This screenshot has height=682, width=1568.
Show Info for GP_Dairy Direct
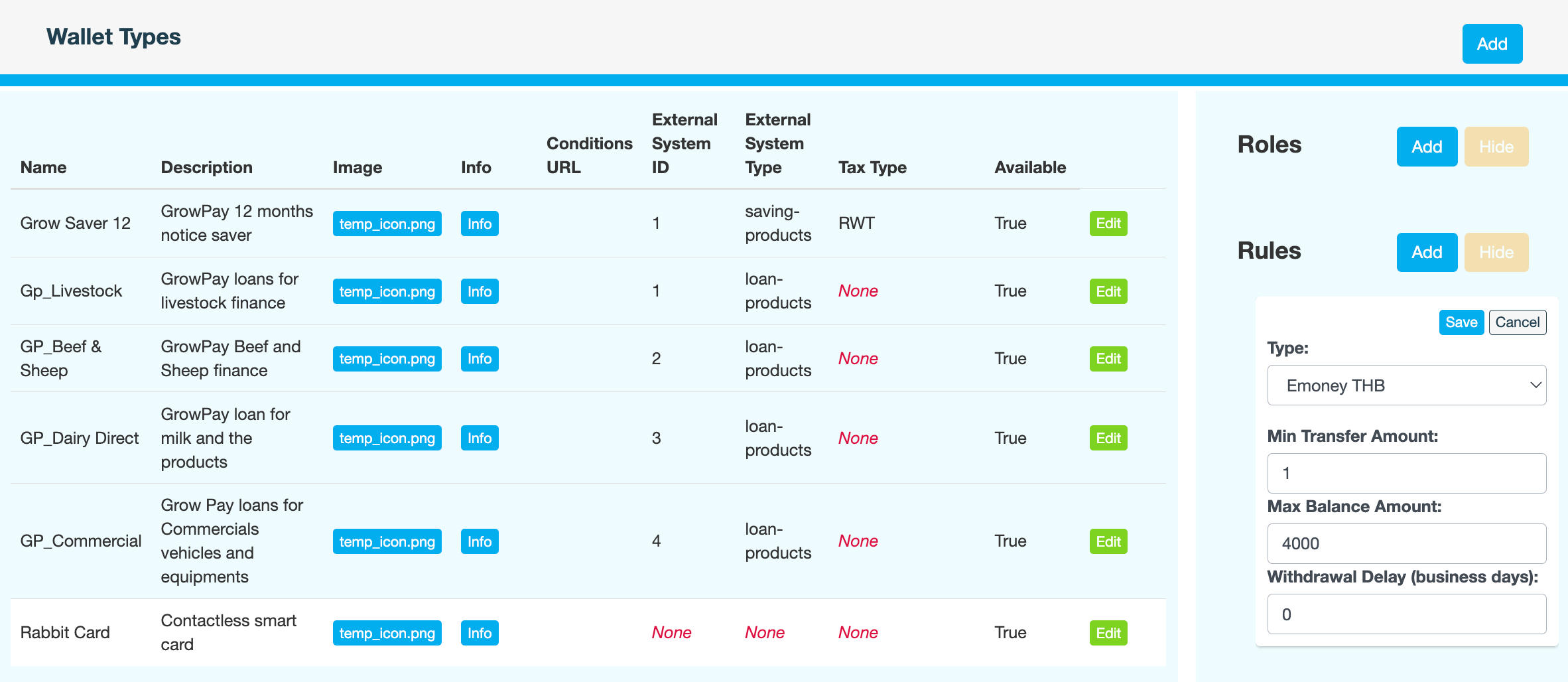click(x=479, y=438)
